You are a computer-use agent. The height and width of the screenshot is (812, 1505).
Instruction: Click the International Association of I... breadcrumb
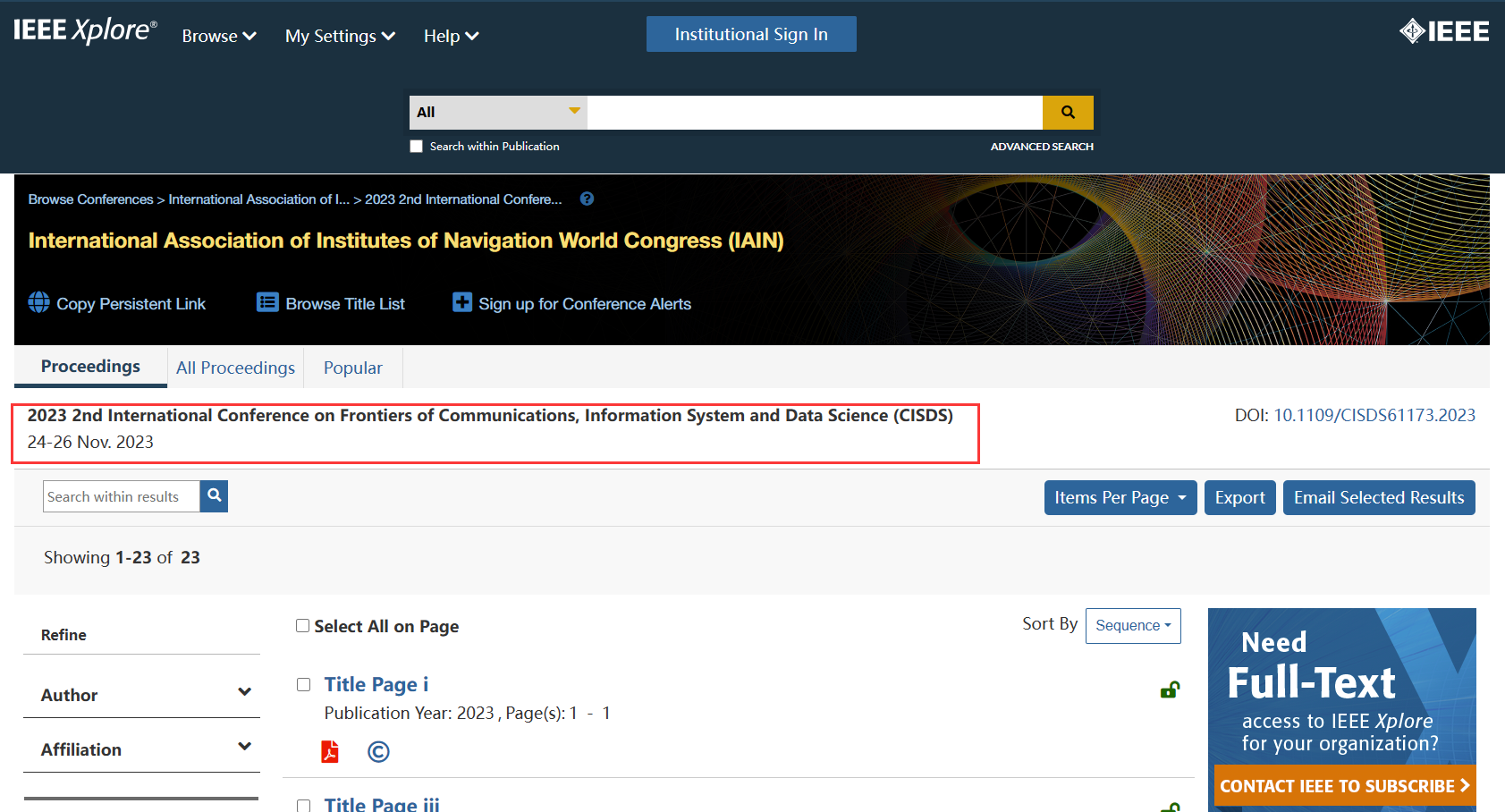click(x=259, y=199)
